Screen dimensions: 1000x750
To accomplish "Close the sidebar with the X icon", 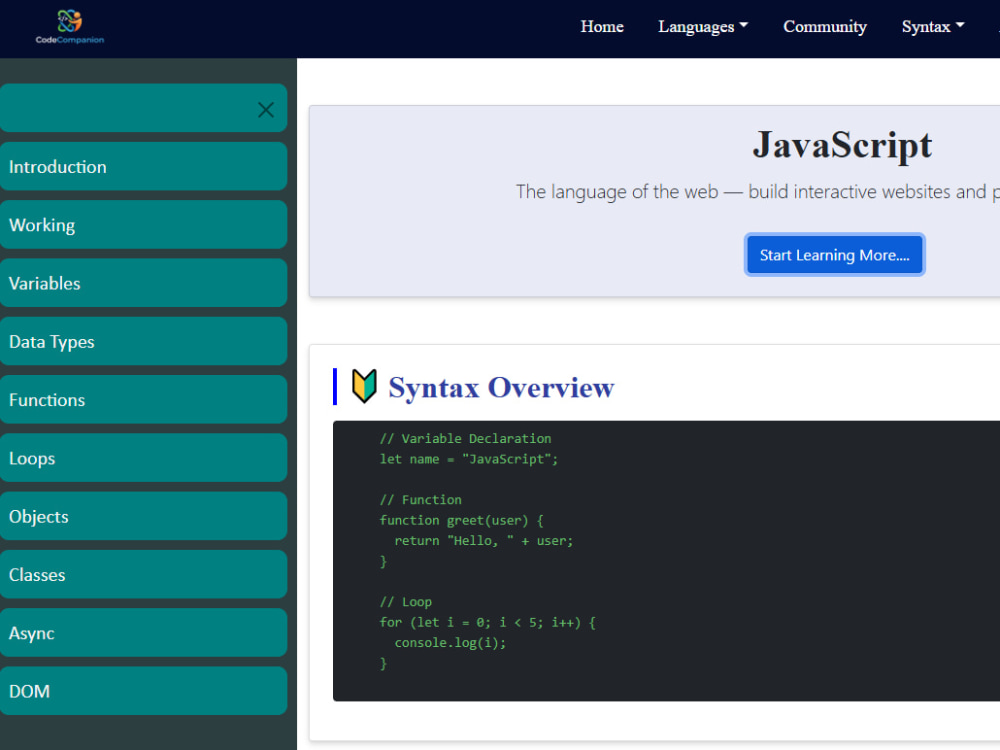I will (266, 110).
